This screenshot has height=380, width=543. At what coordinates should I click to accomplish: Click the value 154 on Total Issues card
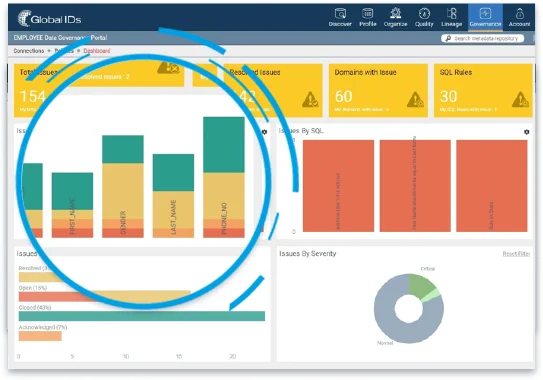32,96
